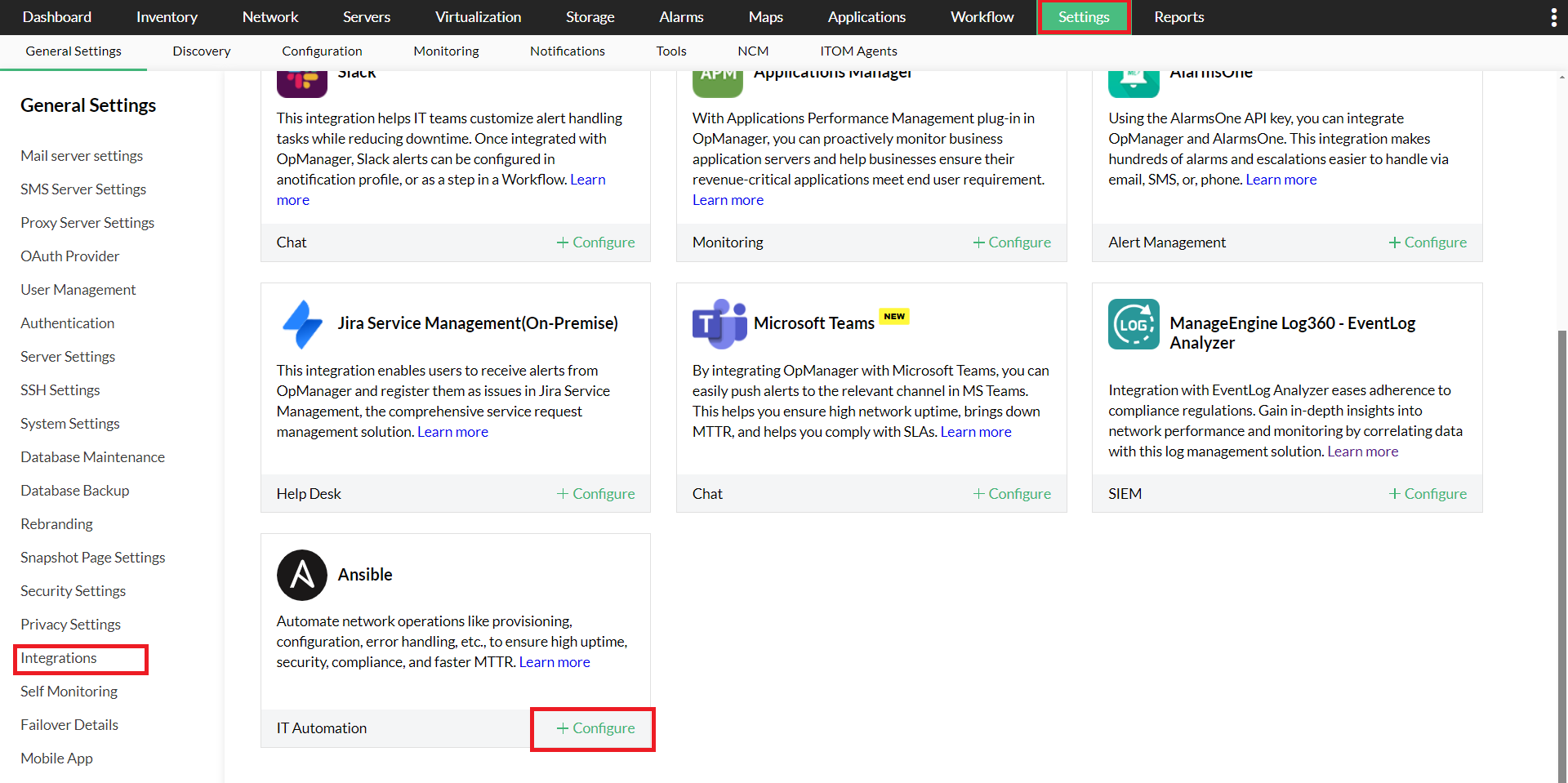Open Learn more for EventLog Analyzer
Viewport: 1568px width, 783px height.
(x=1363, y=452)
